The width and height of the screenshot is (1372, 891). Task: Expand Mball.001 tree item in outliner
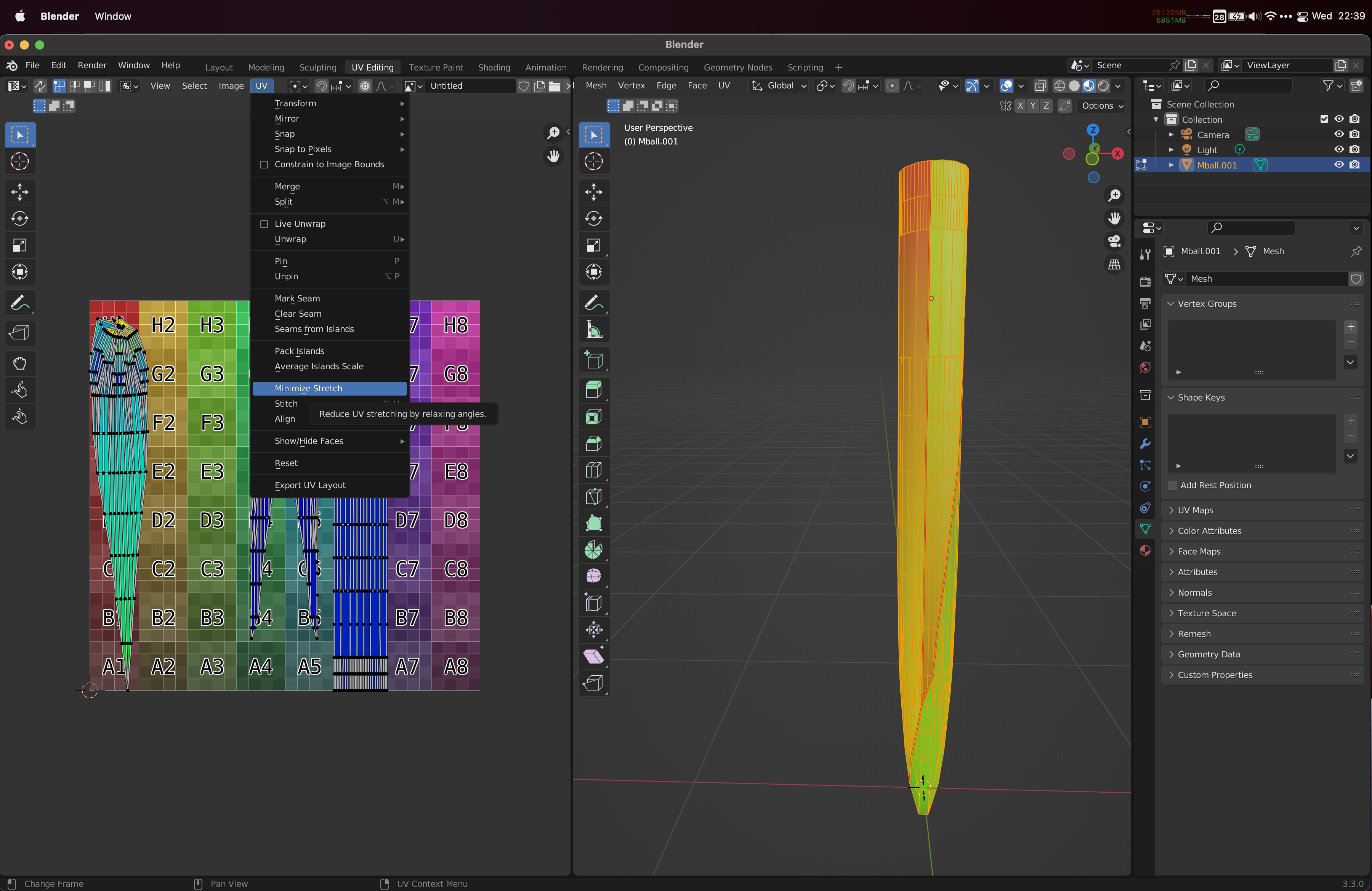click(1171, 165)
